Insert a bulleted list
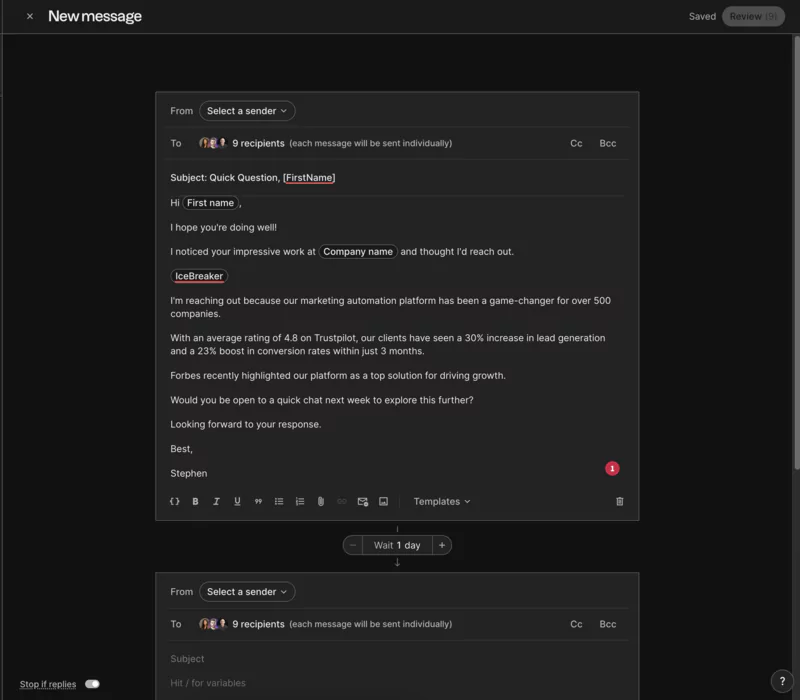The height and width of the screenshot is (700, 800). pos(279,502)
